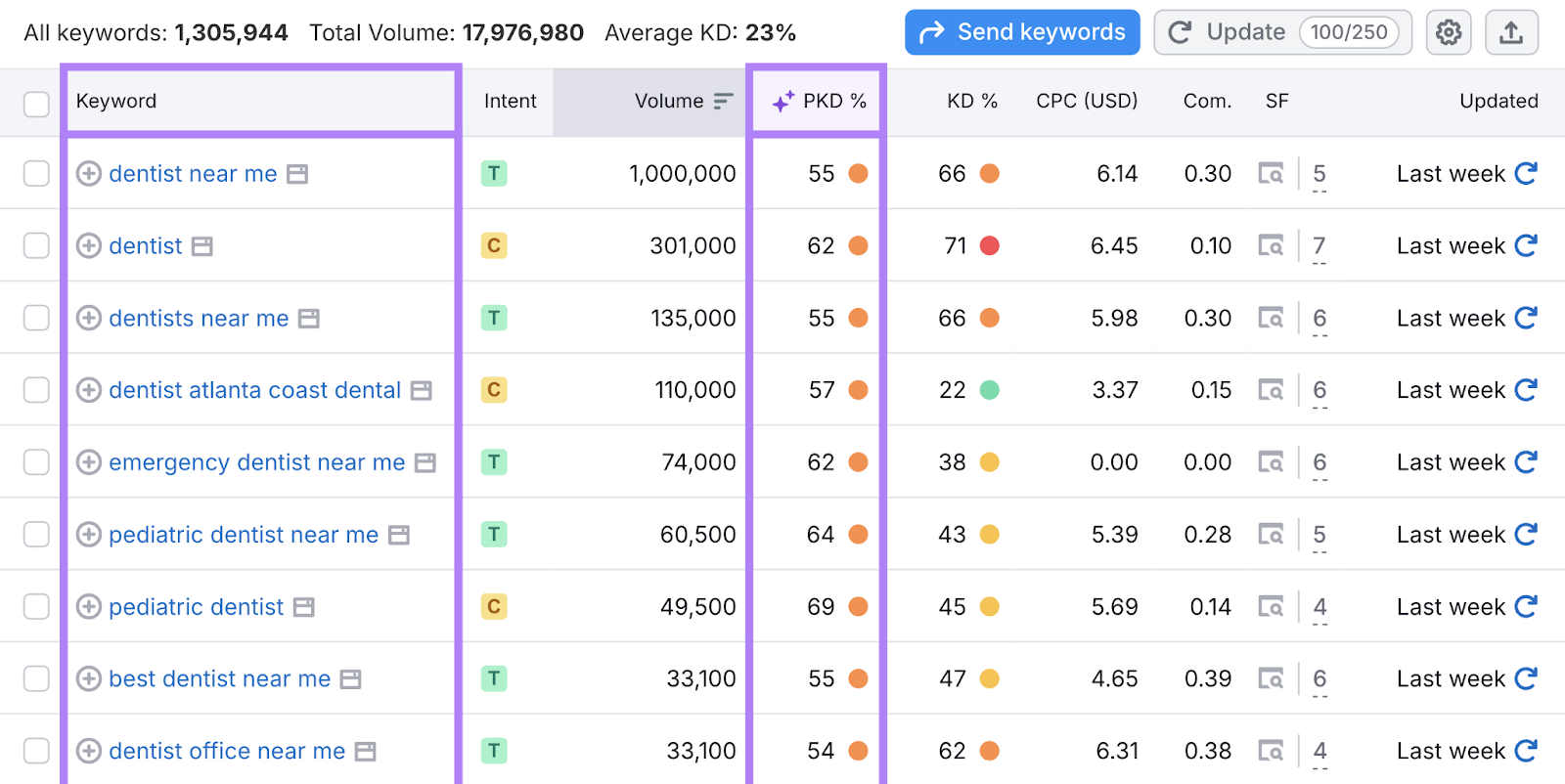Open SERP view icon next to 'dentist'
The image size is (1565, 784).
[x=201, y=246]
